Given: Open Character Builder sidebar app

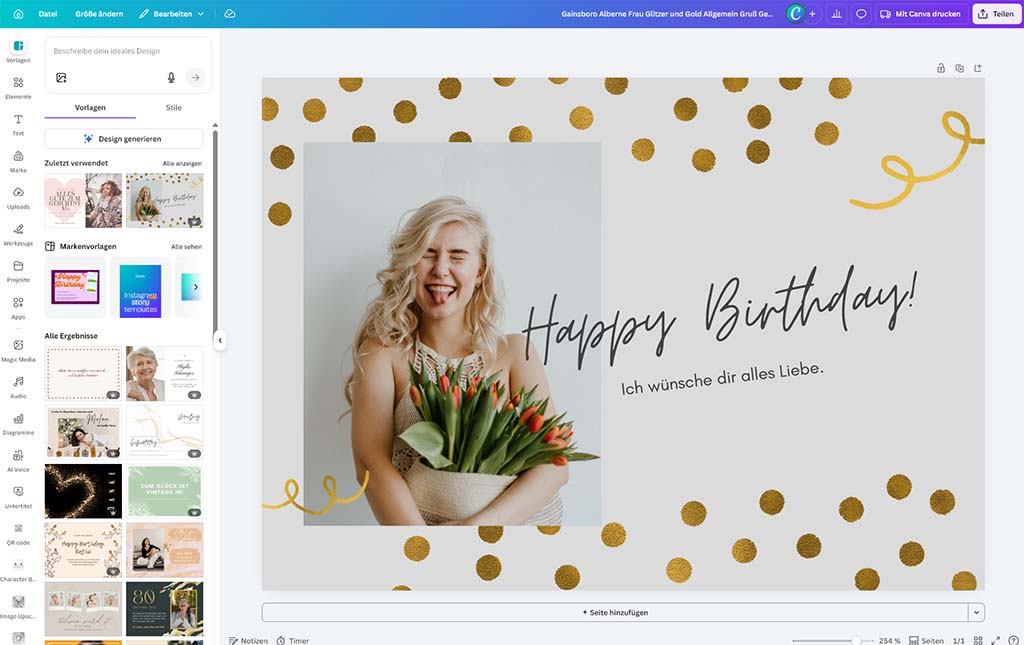Looking at the screenshot, I should tap(18, 570).
